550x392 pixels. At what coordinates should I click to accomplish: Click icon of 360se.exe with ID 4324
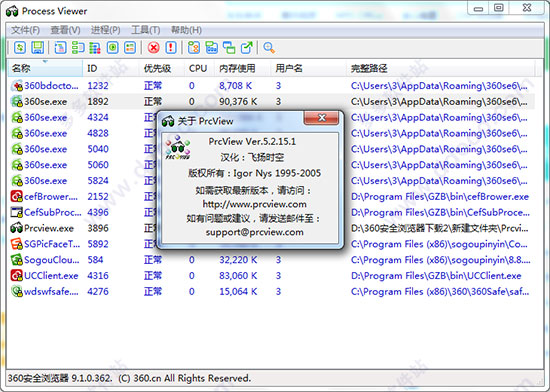(x=17, y=117)
